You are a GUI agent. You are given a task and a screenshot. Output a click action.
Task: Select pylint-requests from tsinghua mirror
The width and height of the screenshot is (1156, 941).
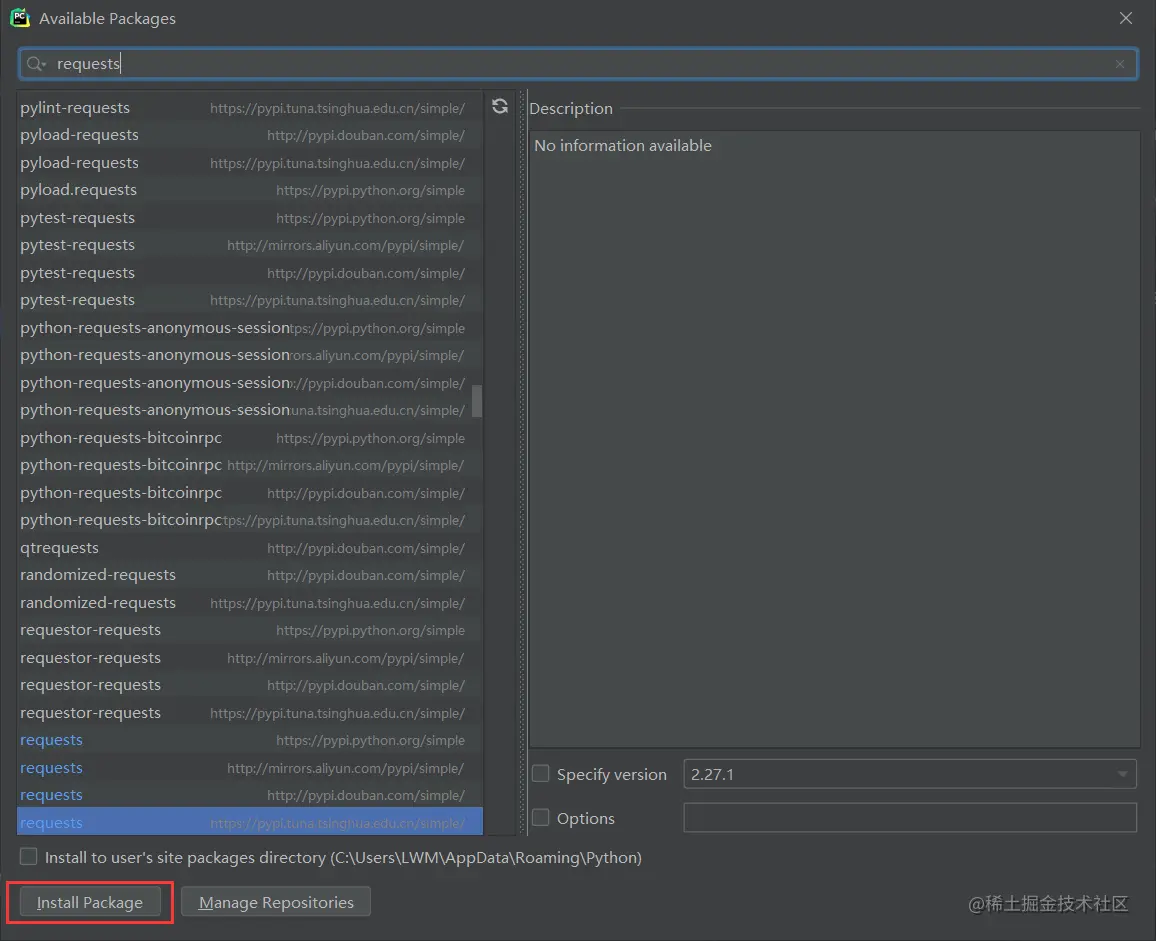point(250,108)
